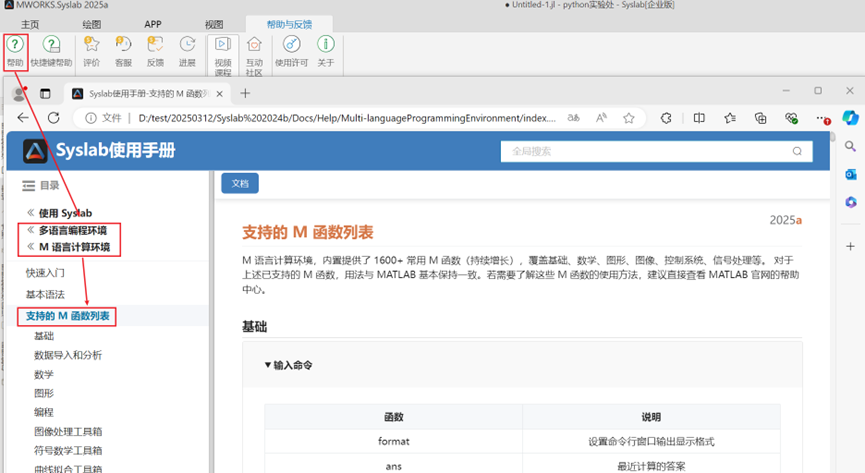Open browser essentials heart icon
This screenshot has width=865, height=473.
pyautogui.click(x=791, y=118)
